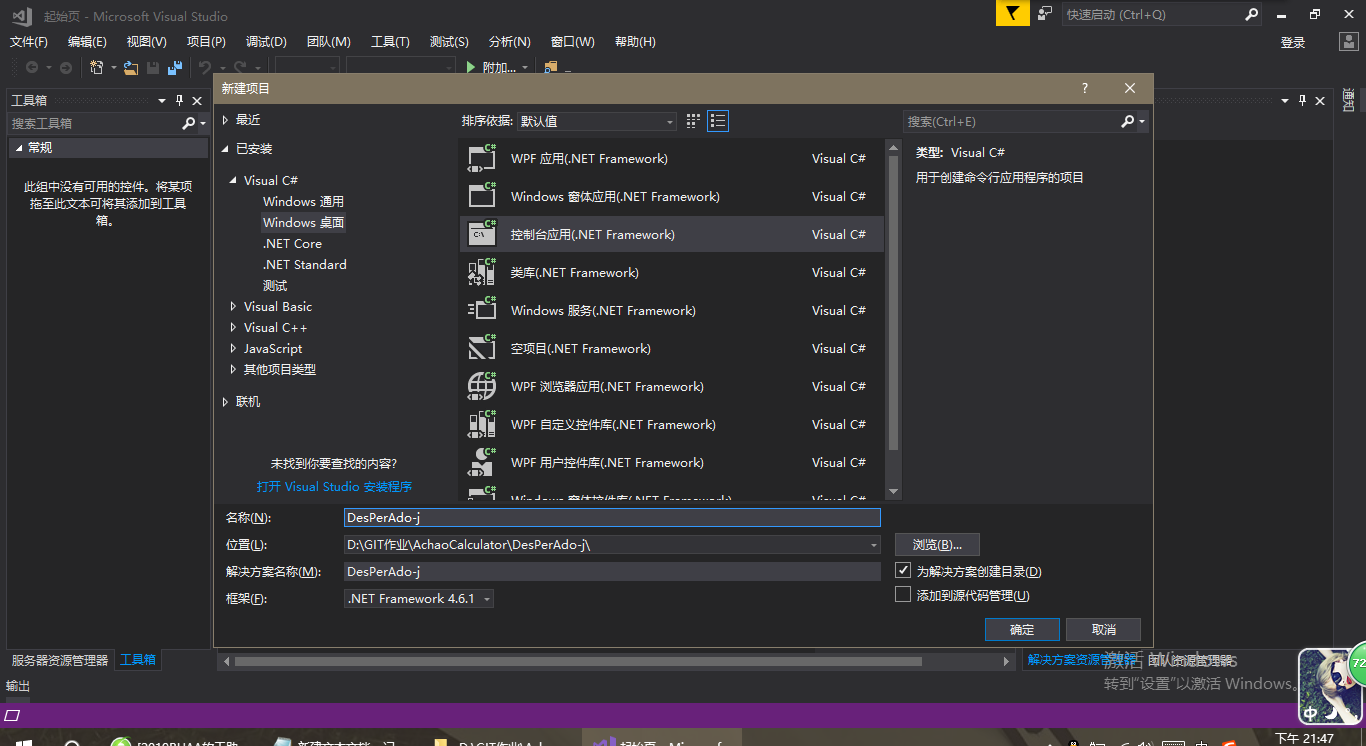Open the 视图(V) menu
This screenshot has height=746, width=1366.
(x=146, y=41)
